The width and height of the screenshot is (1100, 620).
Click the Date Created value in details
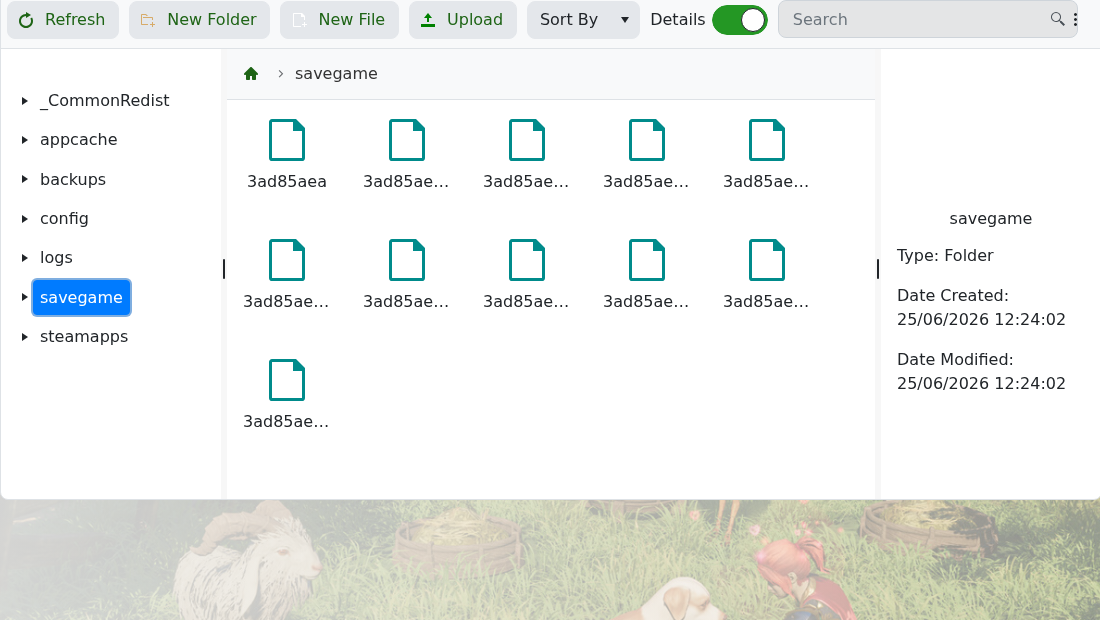tap(981, 320)
